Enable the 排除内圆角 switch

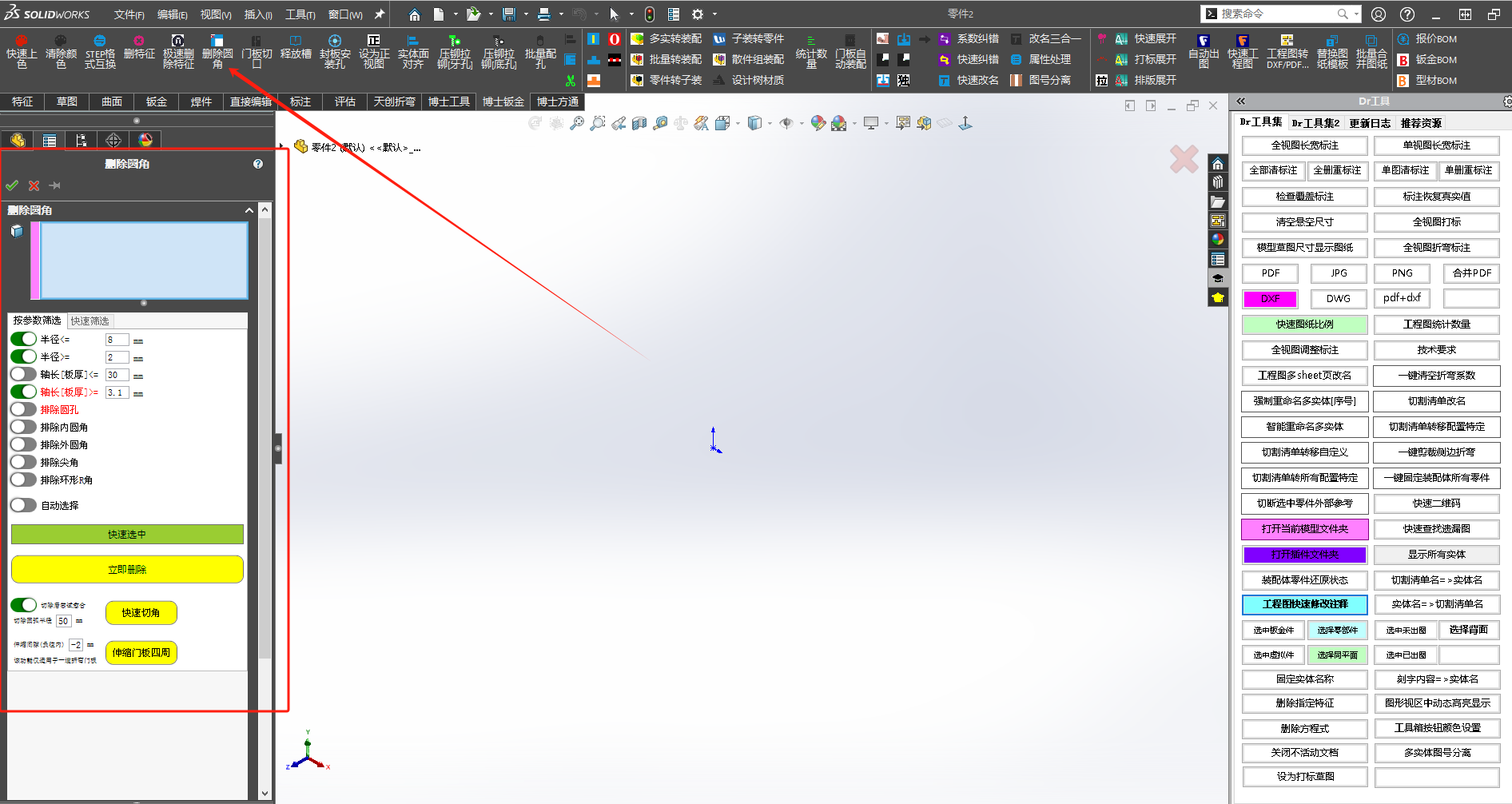[24, 427]
